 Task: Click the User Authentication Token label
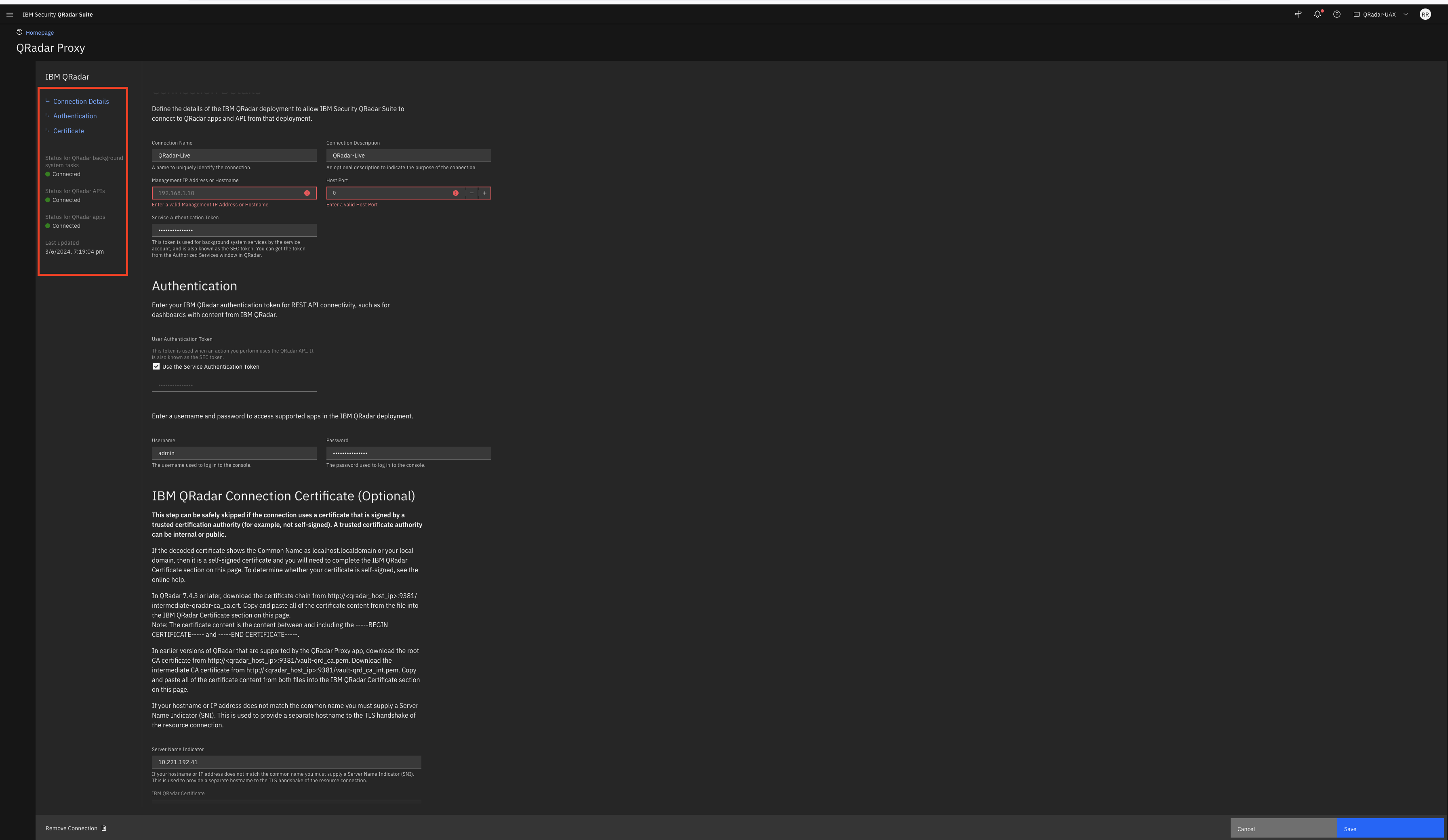182,339
